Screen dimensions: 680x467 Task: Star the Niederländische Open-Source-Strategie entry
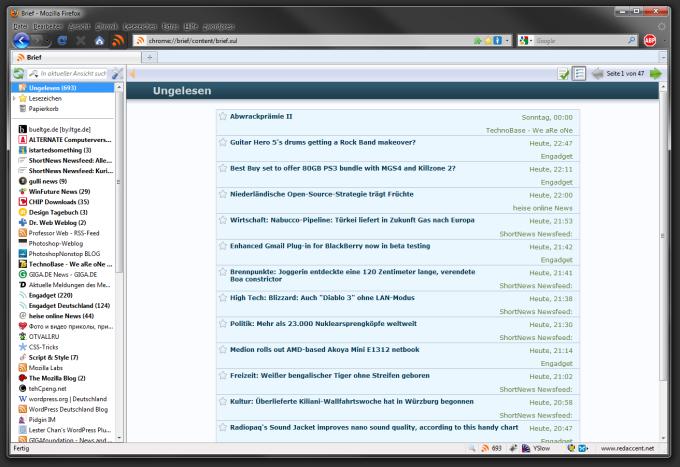pos(223,194)
